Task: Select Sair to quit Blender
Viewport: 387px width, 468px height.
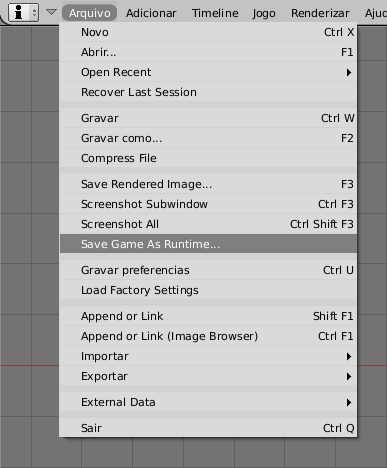Action: click(x=208, y=428)
